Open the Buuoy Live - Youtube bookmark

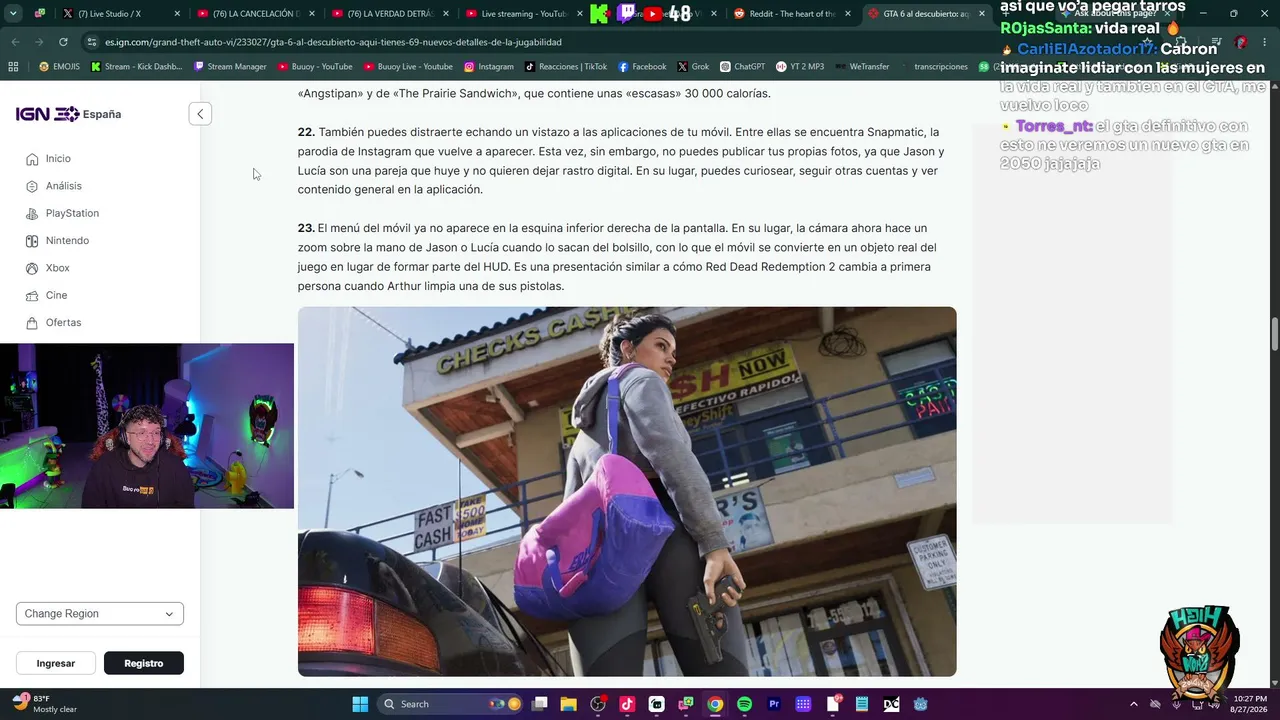coord(408,67)
